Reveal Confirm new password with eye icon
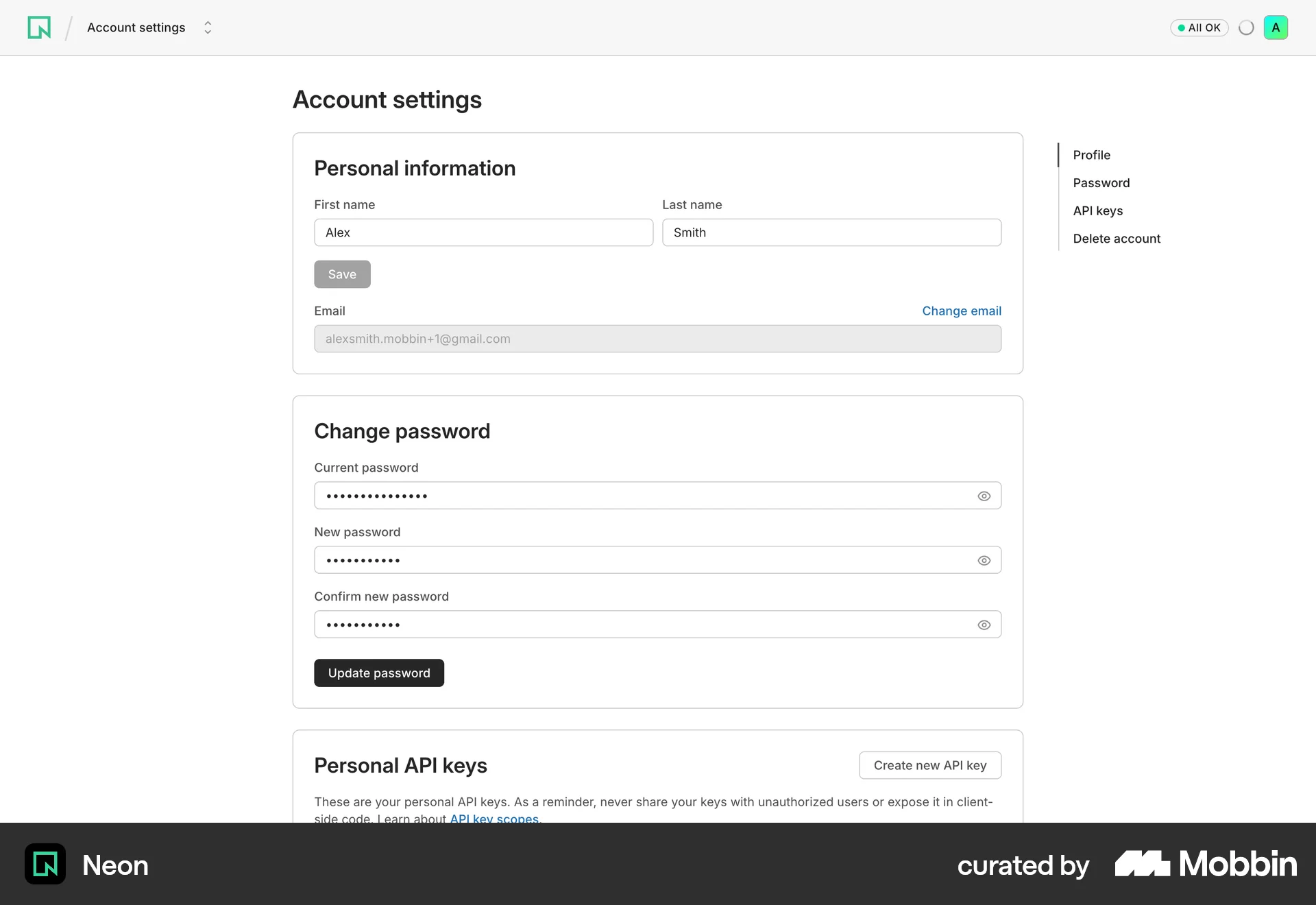This screenshot has height=905, width=1316. coord(984,625)
